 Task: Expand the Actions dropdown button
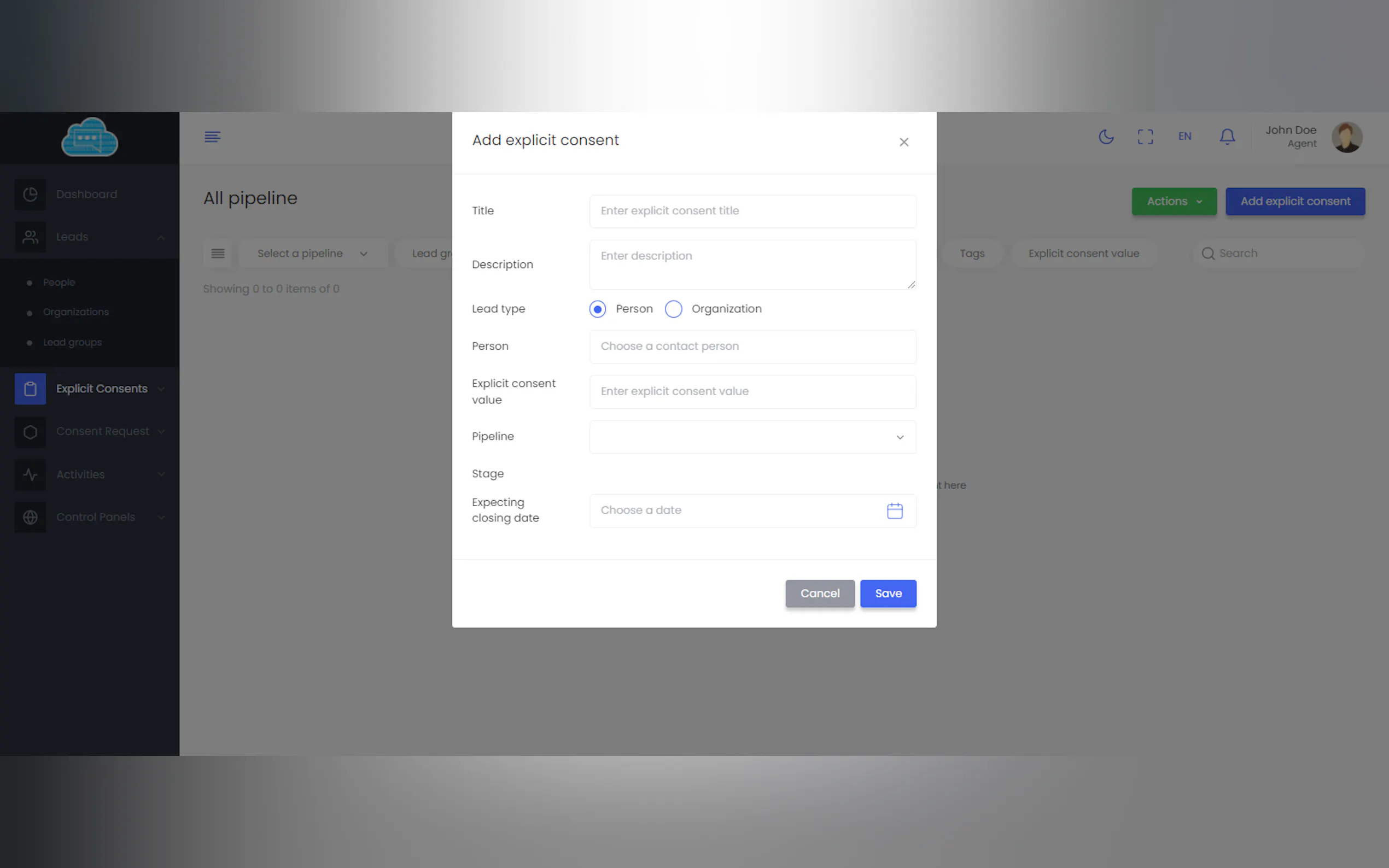tap(1174, 202)
